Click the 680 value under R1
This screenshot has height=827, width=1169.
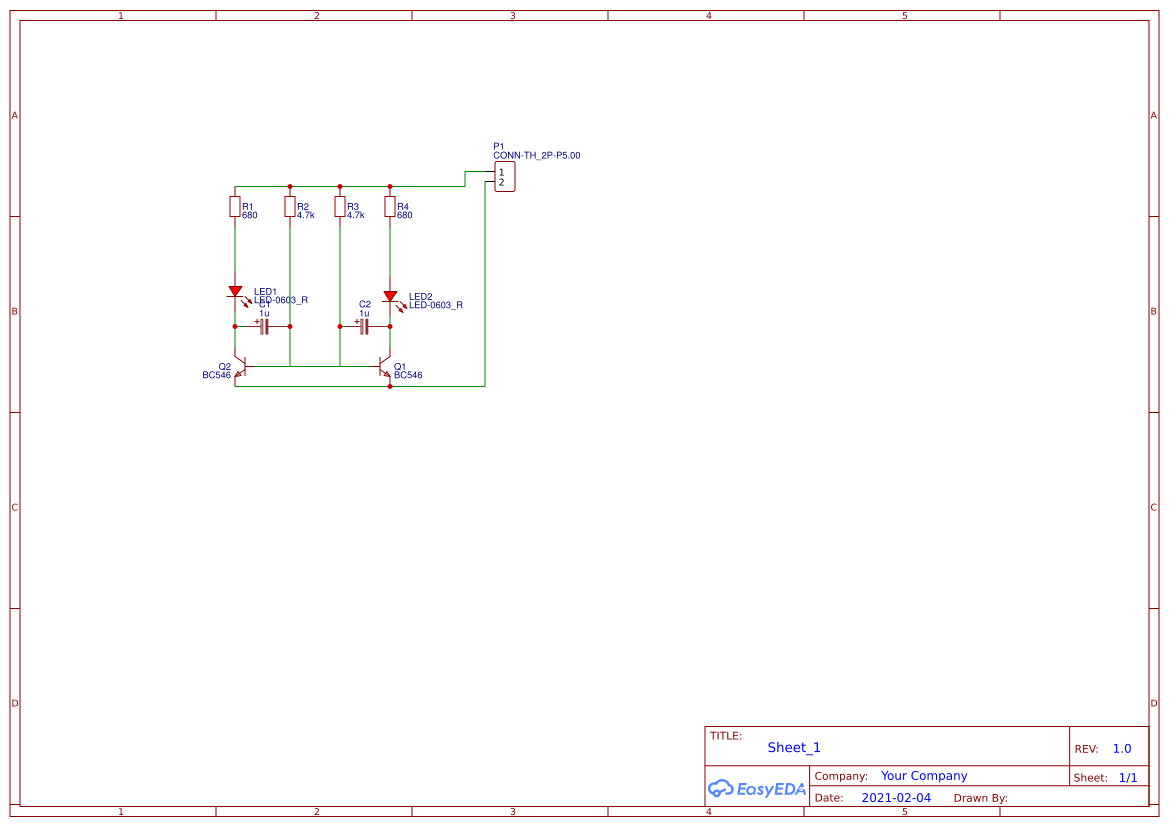coord(250,216)
